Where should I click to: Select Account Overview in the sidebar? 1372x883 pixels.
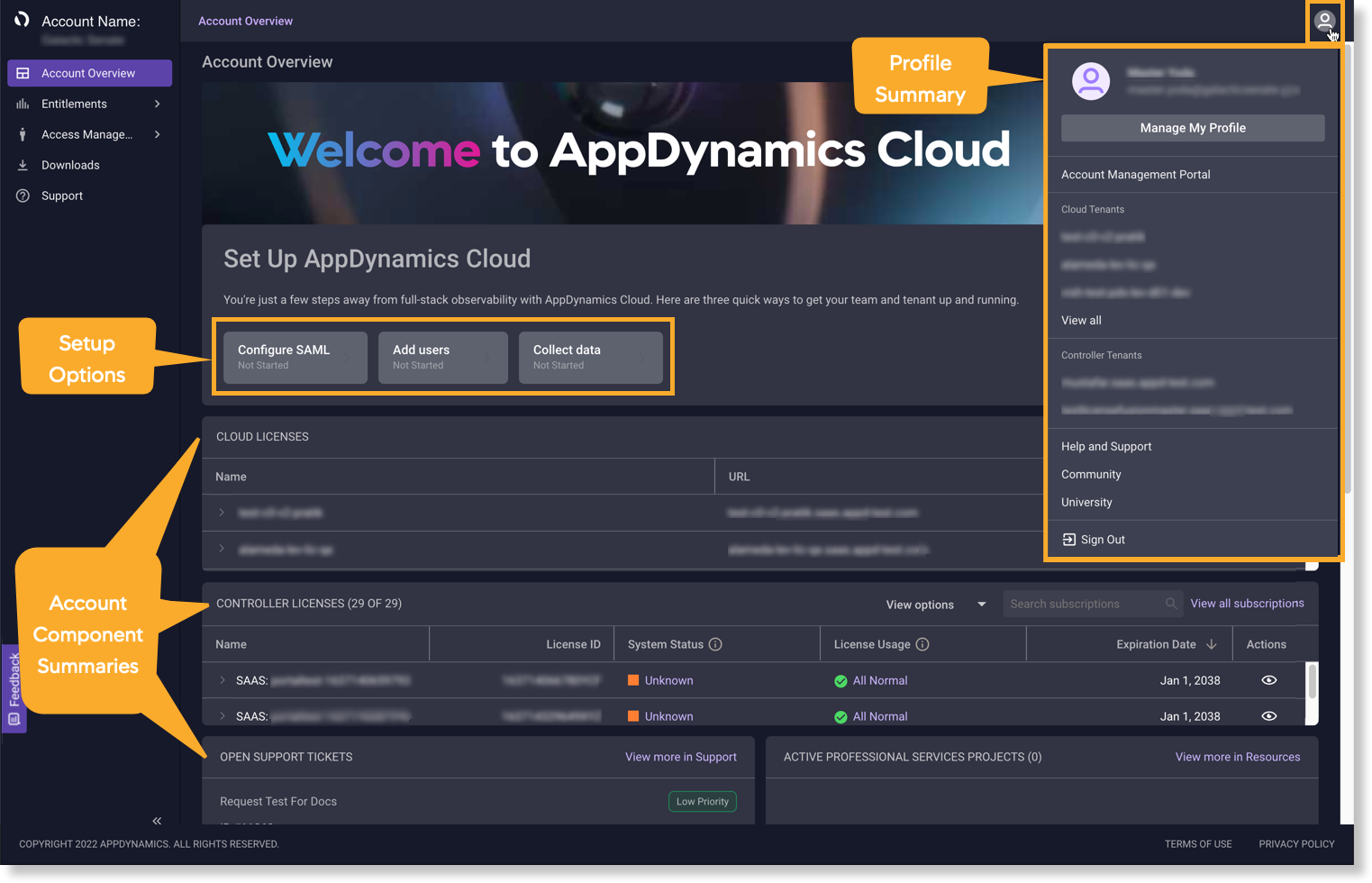89,73
